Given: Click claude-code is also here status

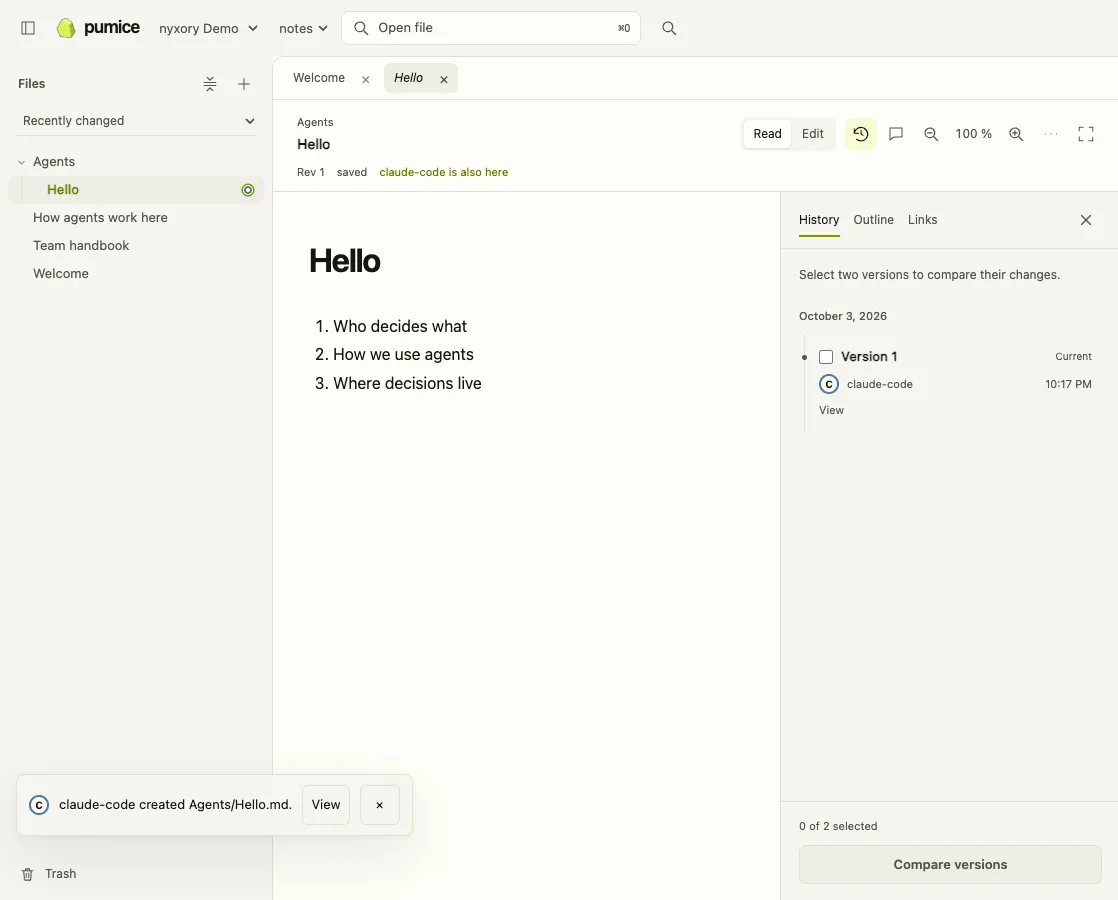Looking at the screenshot, I should coord(443,172).
